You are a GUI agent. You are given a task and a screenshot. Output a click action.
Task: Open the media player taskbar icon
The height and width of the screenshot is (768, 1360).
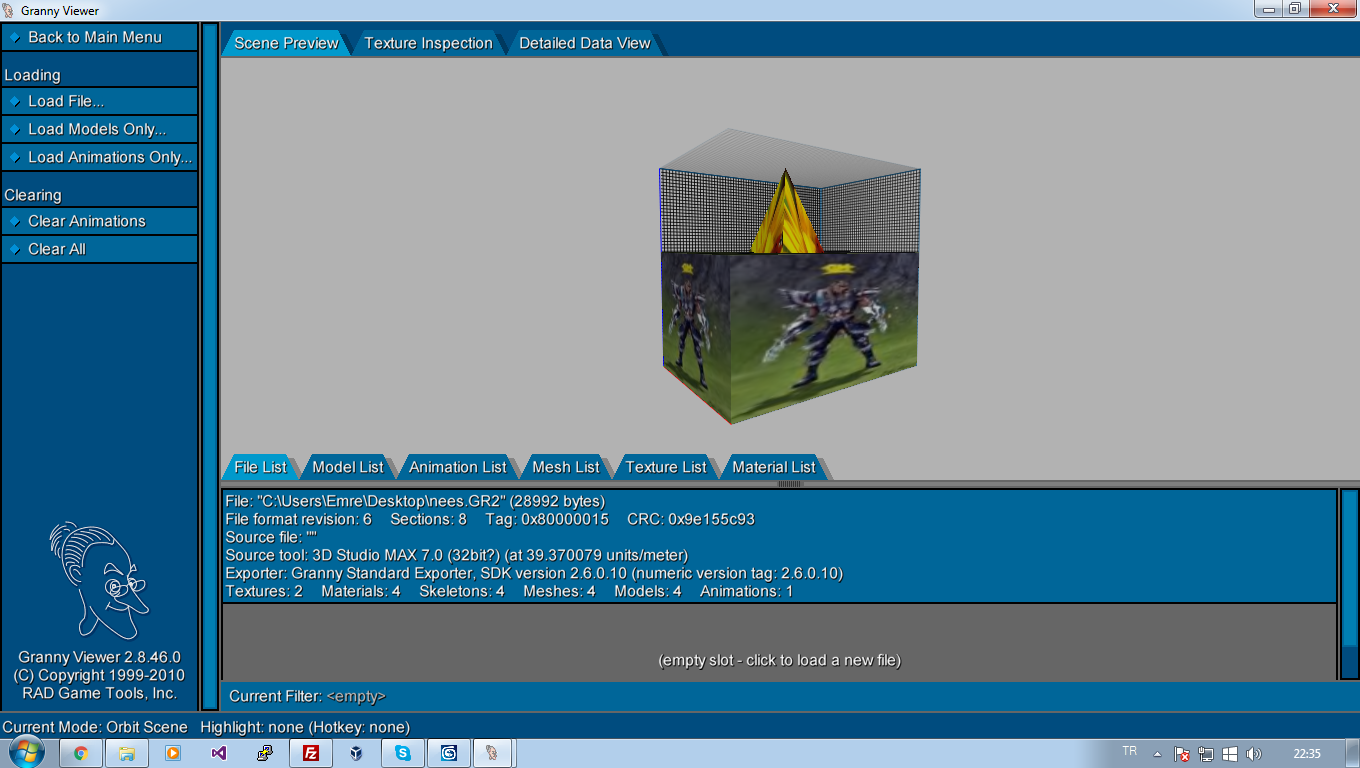click(173, 754)
